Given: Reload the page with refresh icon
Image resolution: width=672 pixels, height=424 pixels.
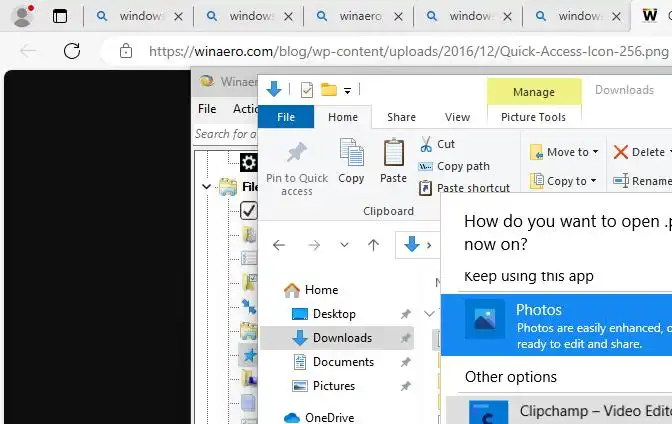Looking at the screenshot, I should tap(72, 51).
